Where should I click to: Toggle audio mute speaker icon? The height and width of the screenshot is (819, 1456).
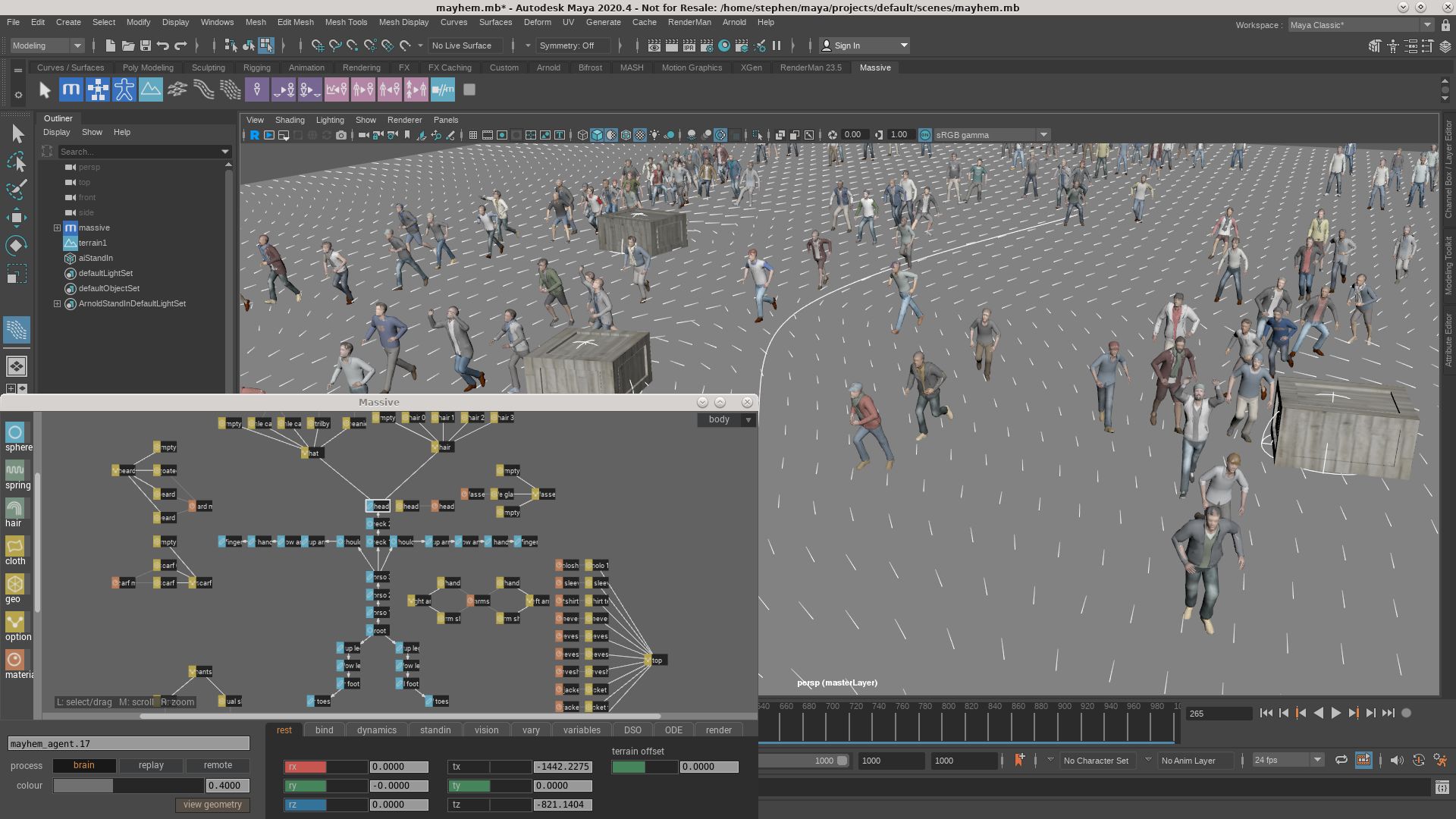click(1396, 760)
